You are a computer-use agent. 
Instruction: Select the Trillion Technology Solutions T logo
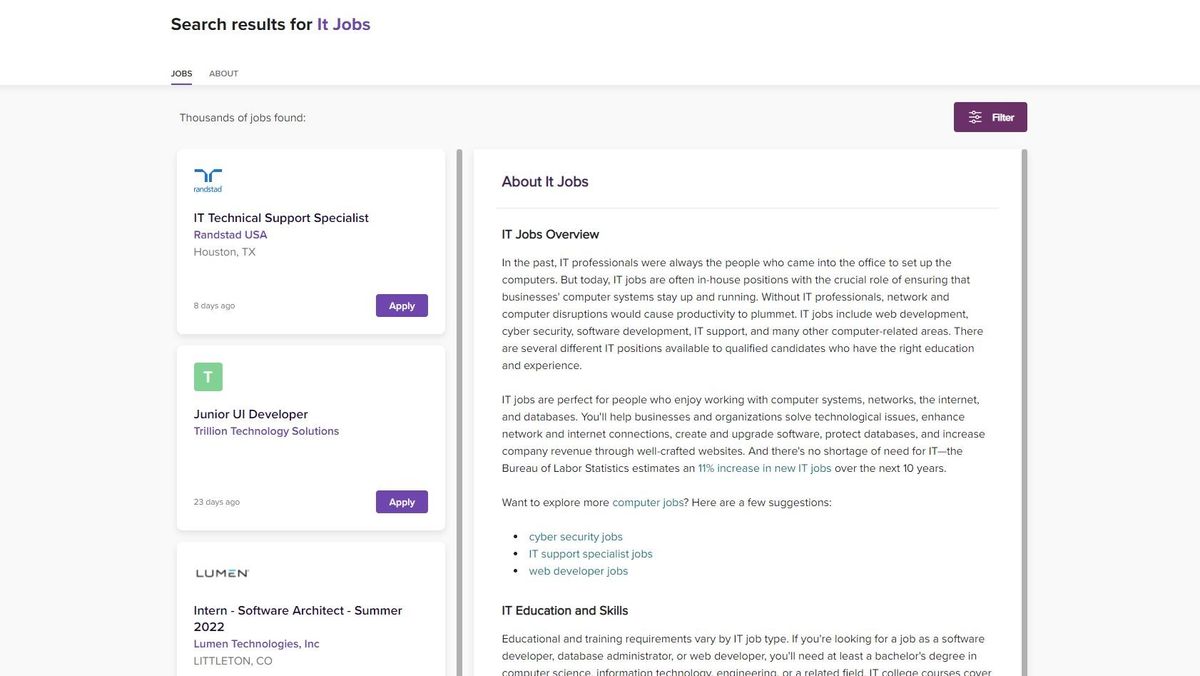[x=207, y=377]
